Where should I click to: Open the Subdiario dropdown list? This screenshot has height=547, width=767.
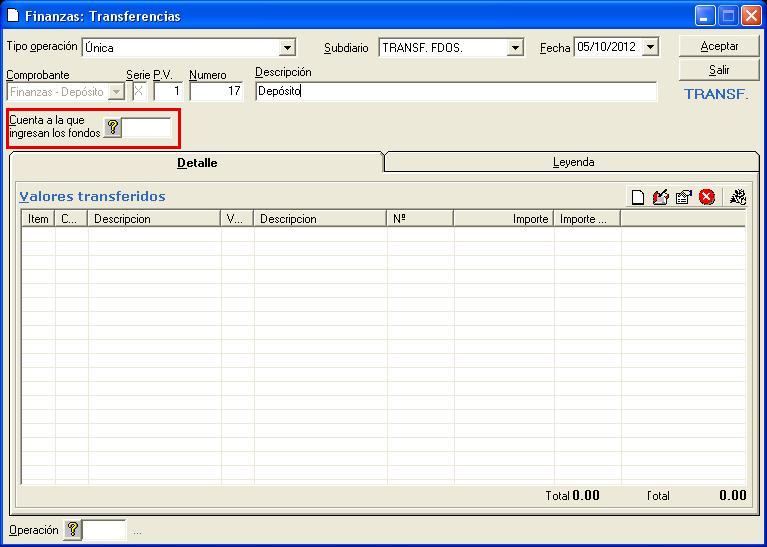pos(515,47)
